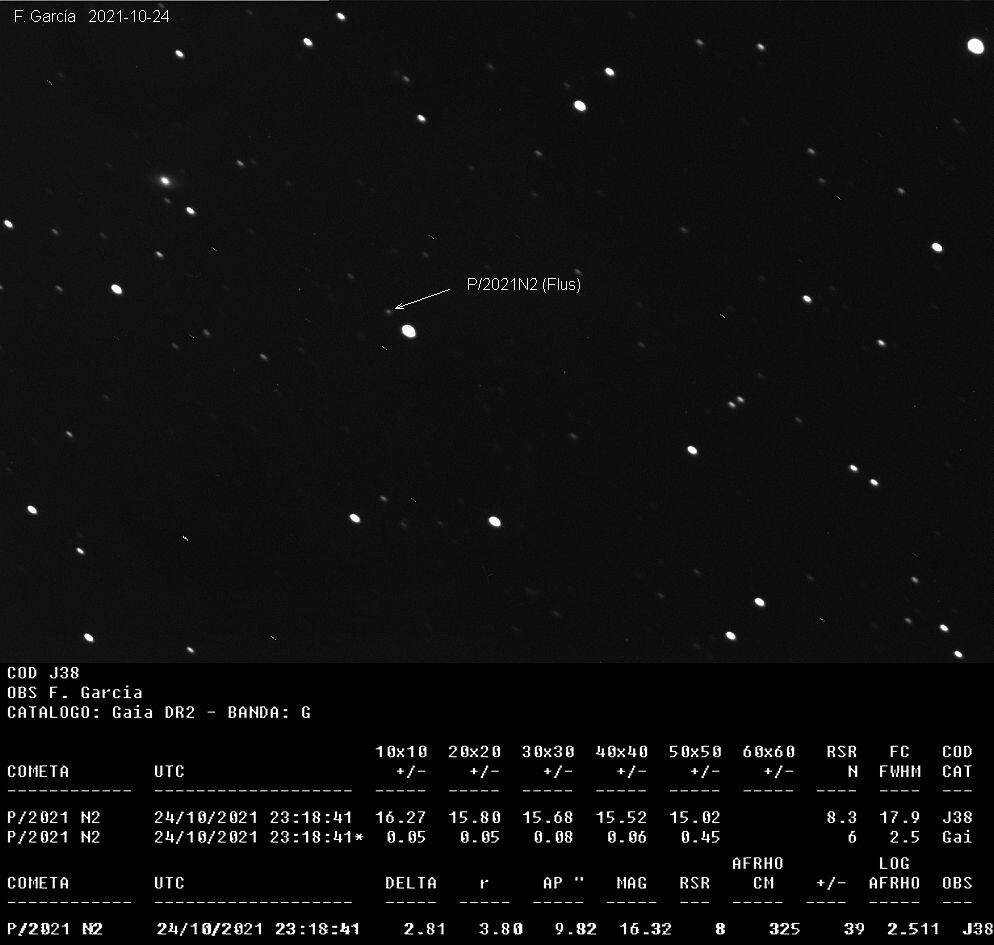Image resolution: width=994 pixels, height=945 pixels.
Task: Click the 'P/2021N2 (Flus)' comet label
Action: point(524,284)
